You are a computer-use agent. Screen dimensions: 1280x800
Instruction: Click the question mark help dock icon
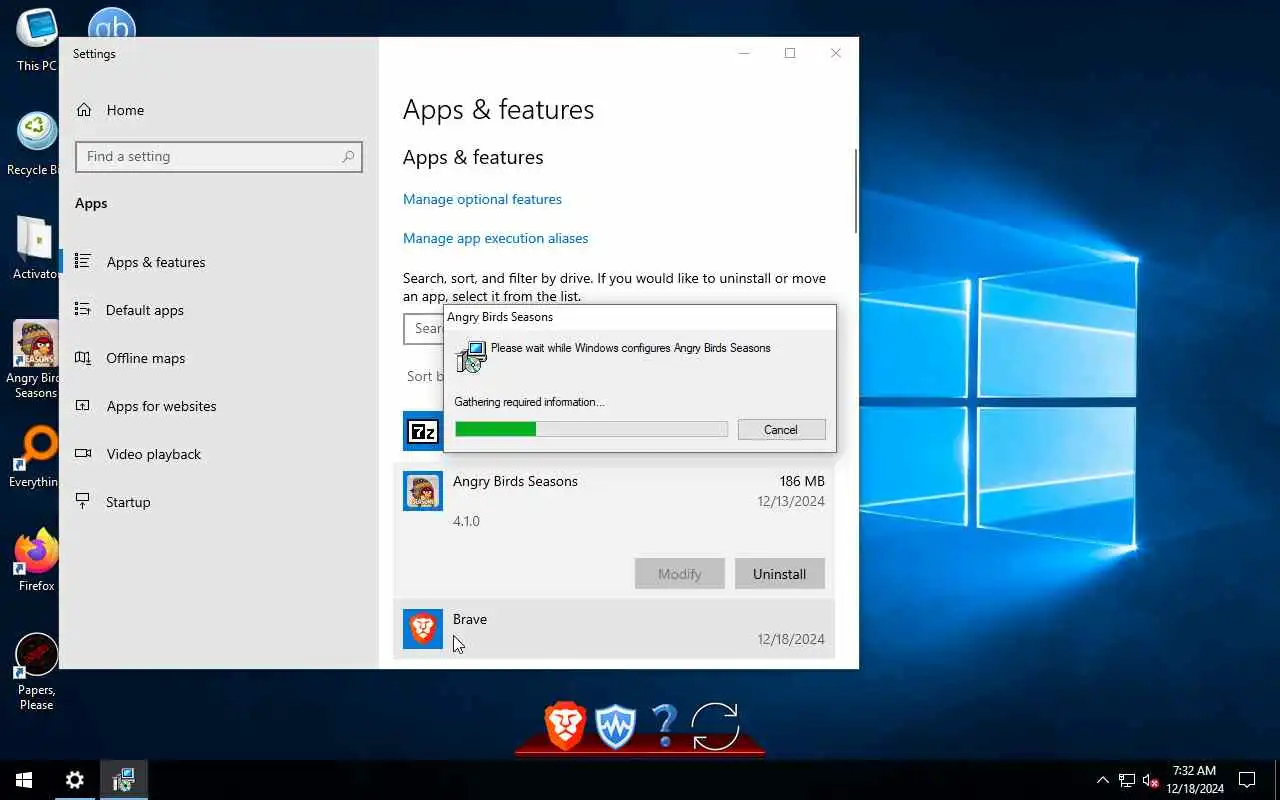[664, 726]
